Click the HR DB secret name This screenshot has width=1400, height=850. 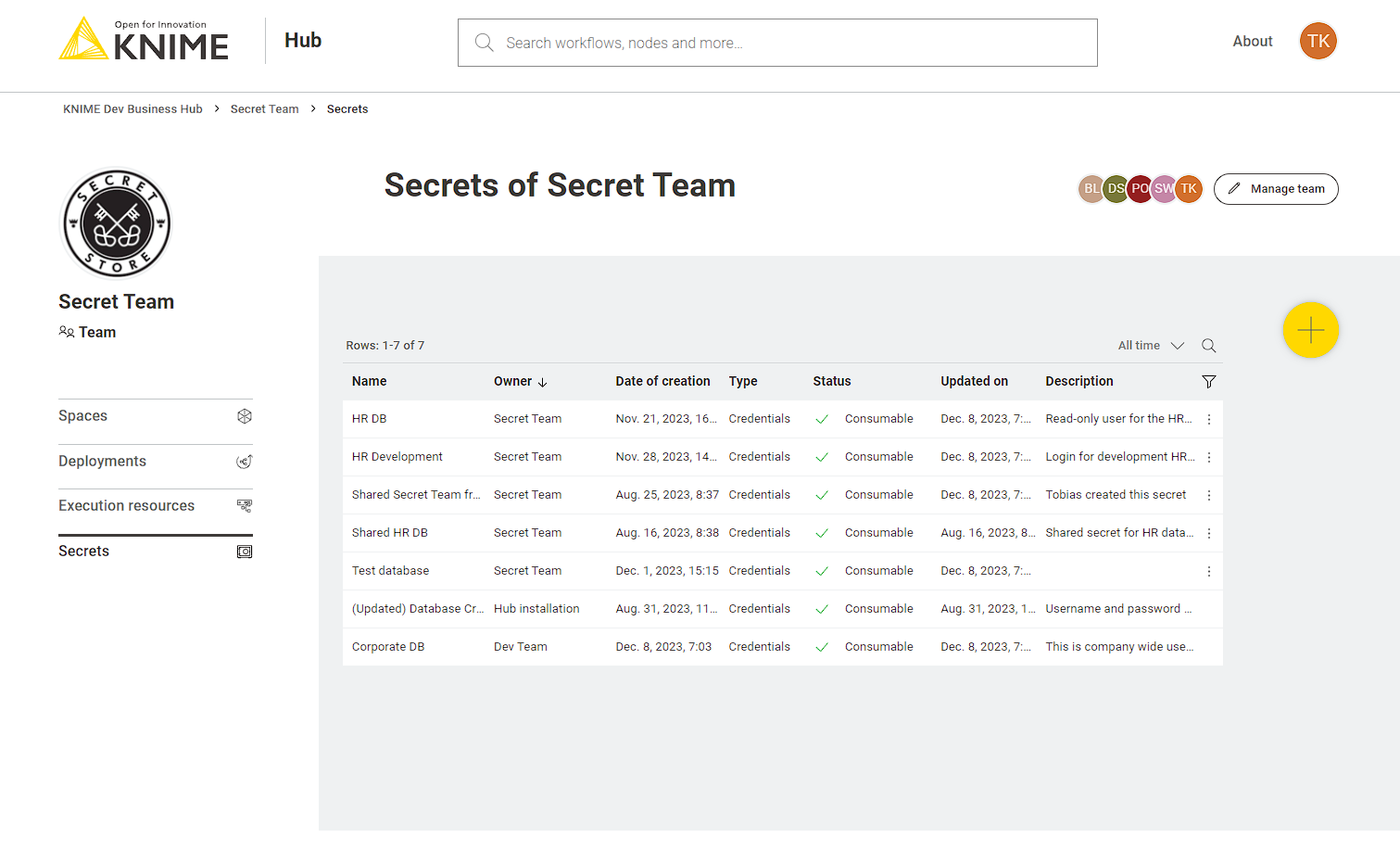point(370,419)
